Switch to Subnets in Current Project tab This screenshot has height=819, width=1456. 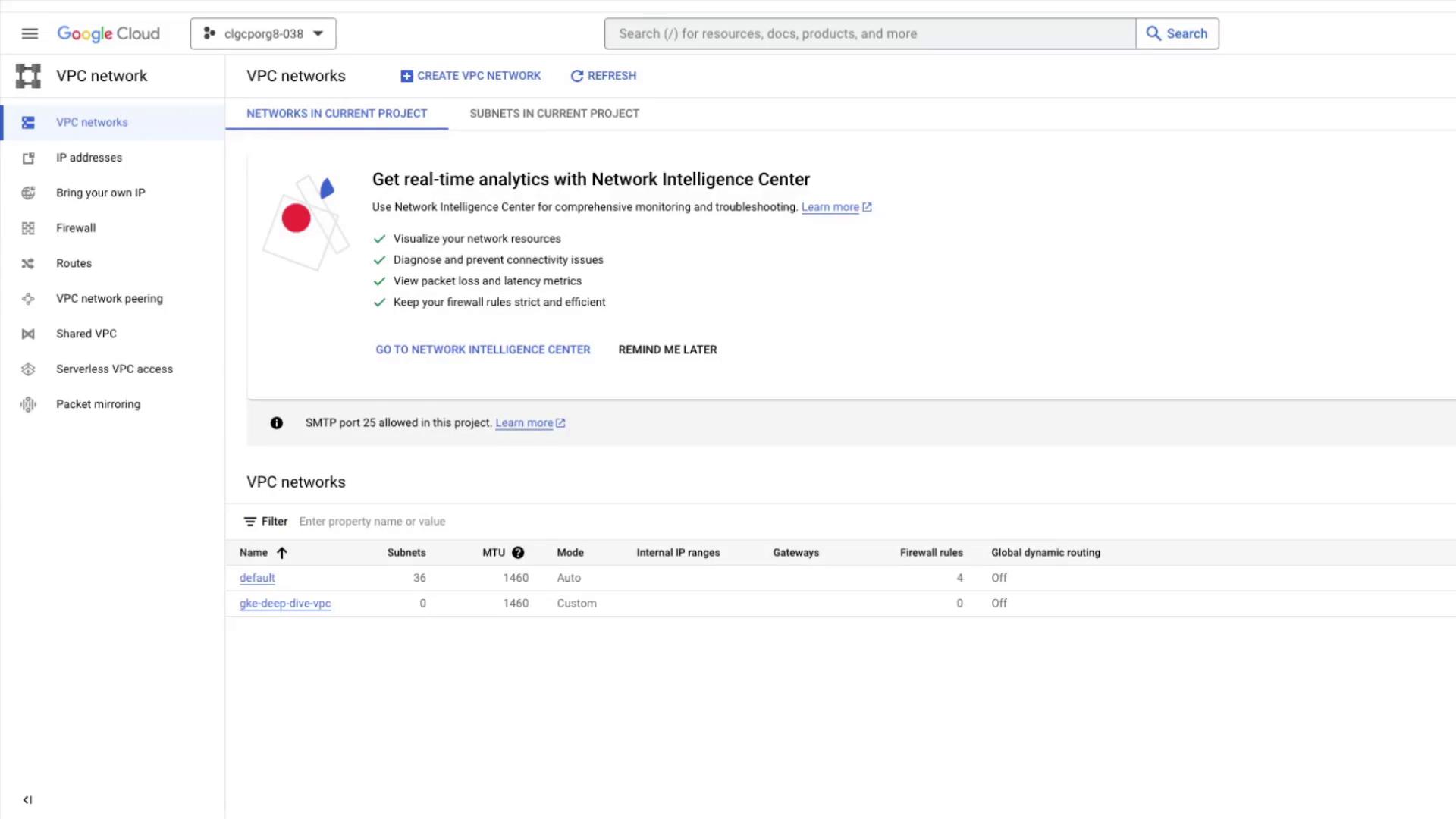point(554,114)
